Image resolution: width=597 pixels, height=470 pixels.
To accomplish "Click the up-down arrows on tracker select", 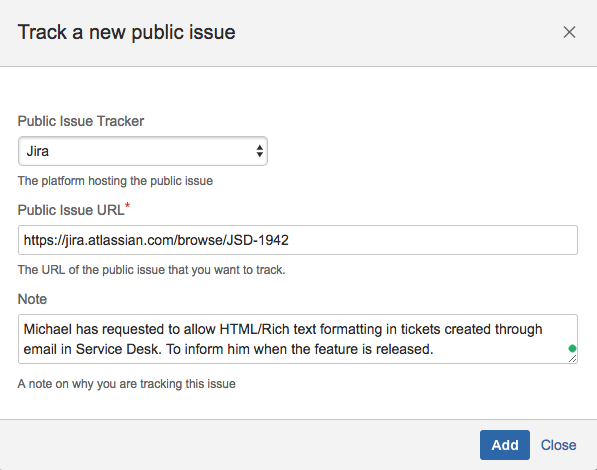I will 259,151.
